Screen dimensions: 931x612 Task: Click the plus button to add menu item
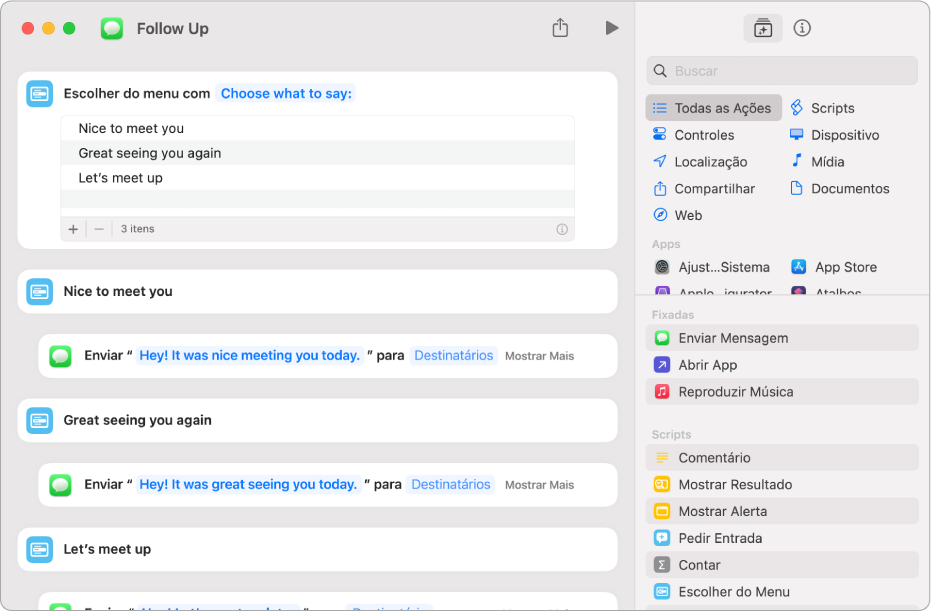73,229
